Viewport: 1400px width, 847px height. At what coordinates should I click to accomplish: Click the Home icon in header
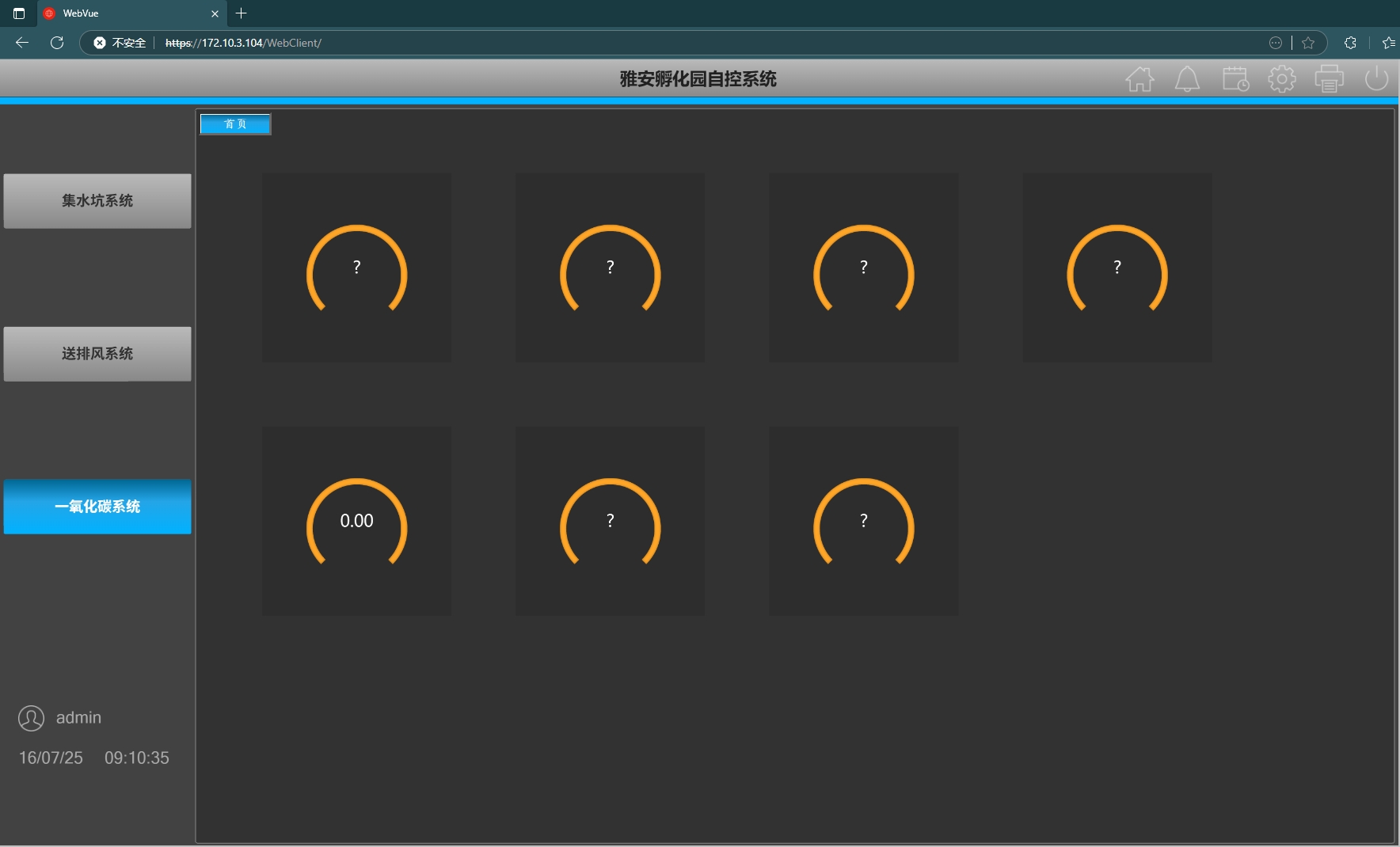[x=1139, y=79]
